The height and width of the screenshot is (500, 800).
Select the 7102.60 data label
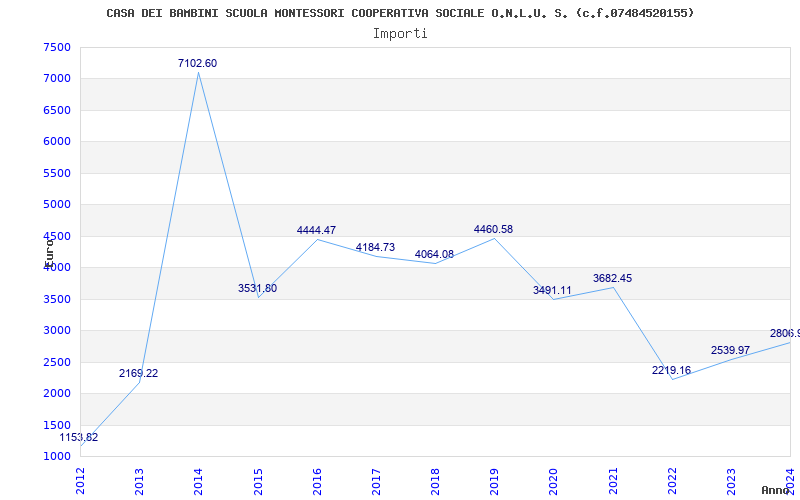(197, 63)
